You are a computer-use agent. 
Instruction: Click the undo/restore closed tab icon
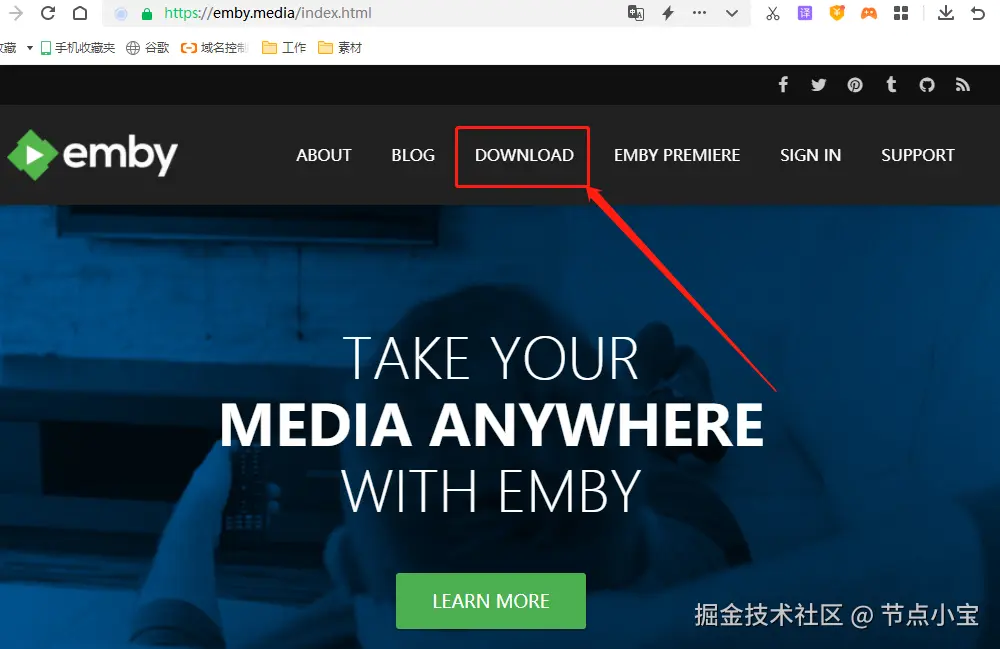(978, 13)
